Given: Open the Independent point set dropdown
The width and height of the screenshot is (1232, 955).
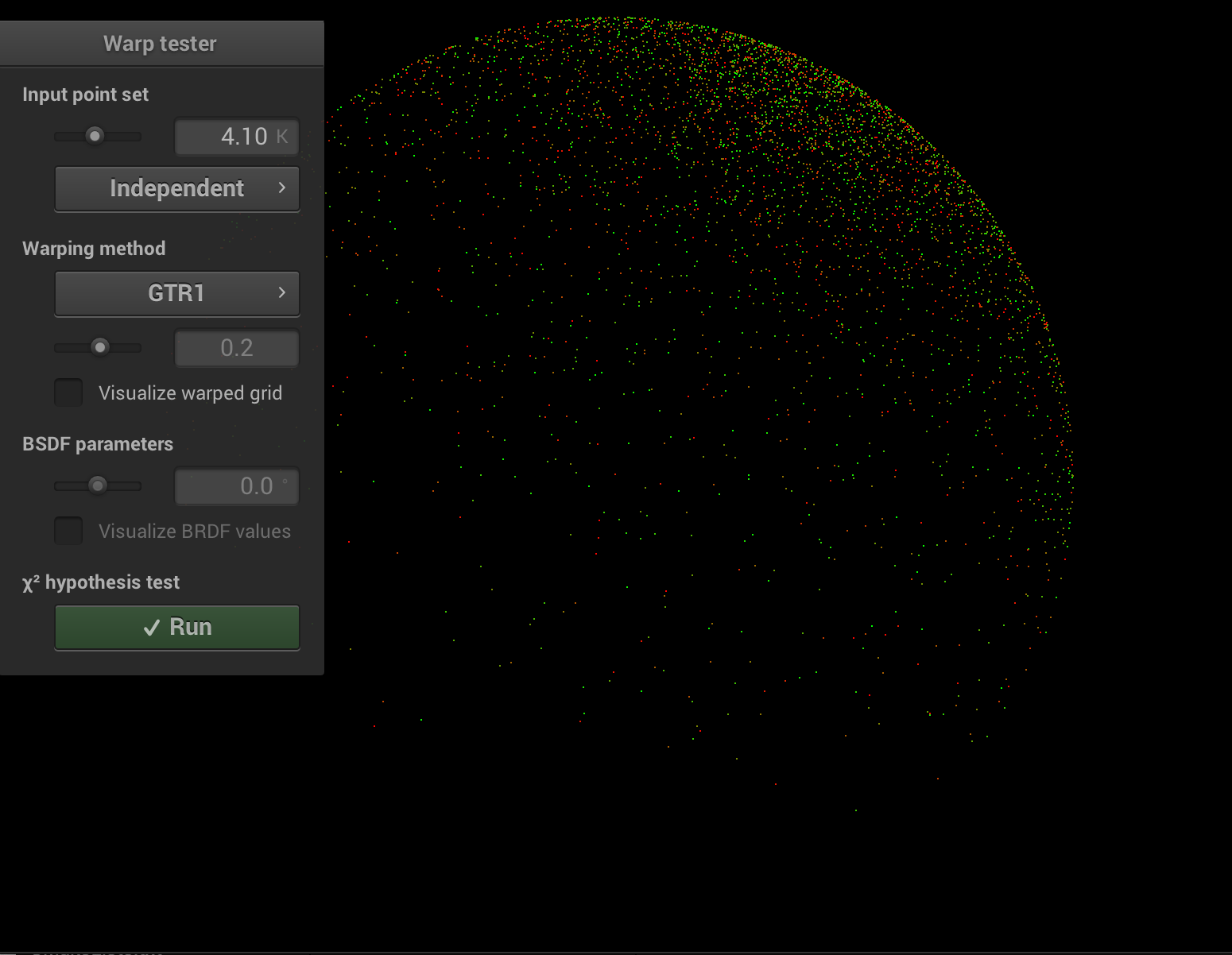Looking at the screenshot, I should coord(176,188).
